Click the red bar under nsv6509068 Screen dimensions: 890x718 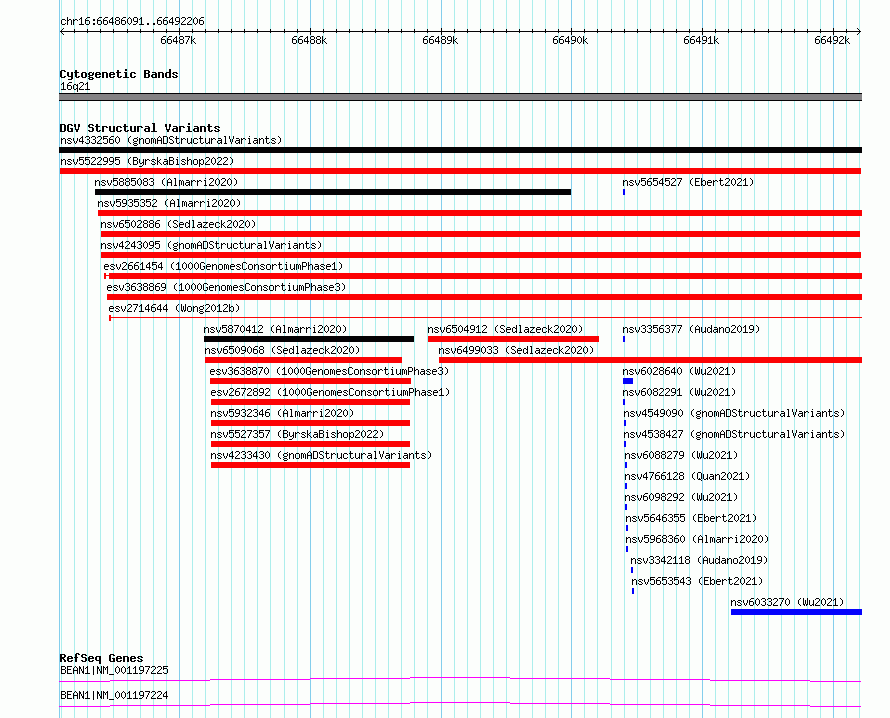click(x=304, y=360)
